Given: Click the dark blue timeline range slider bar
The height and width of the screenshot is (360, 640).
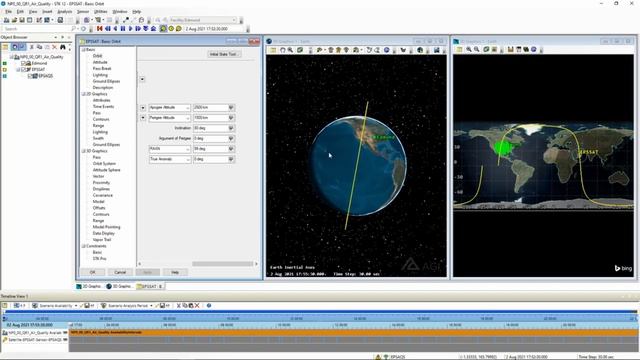Looking at the screenshot, I should point(321,312).
